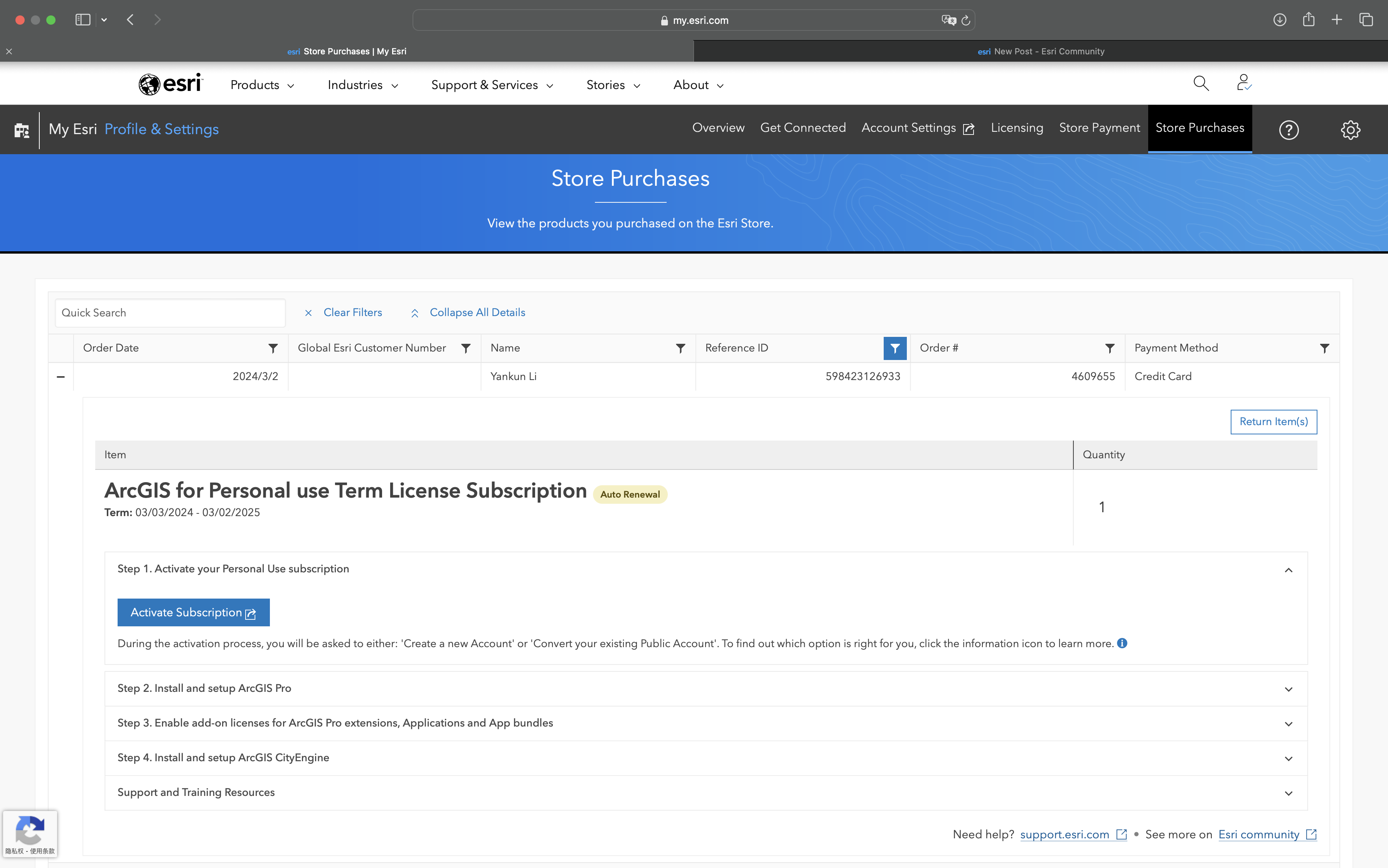Screen dimensions: 1388x868
Task: Click the Activate Subscription button
Action: 193,612
